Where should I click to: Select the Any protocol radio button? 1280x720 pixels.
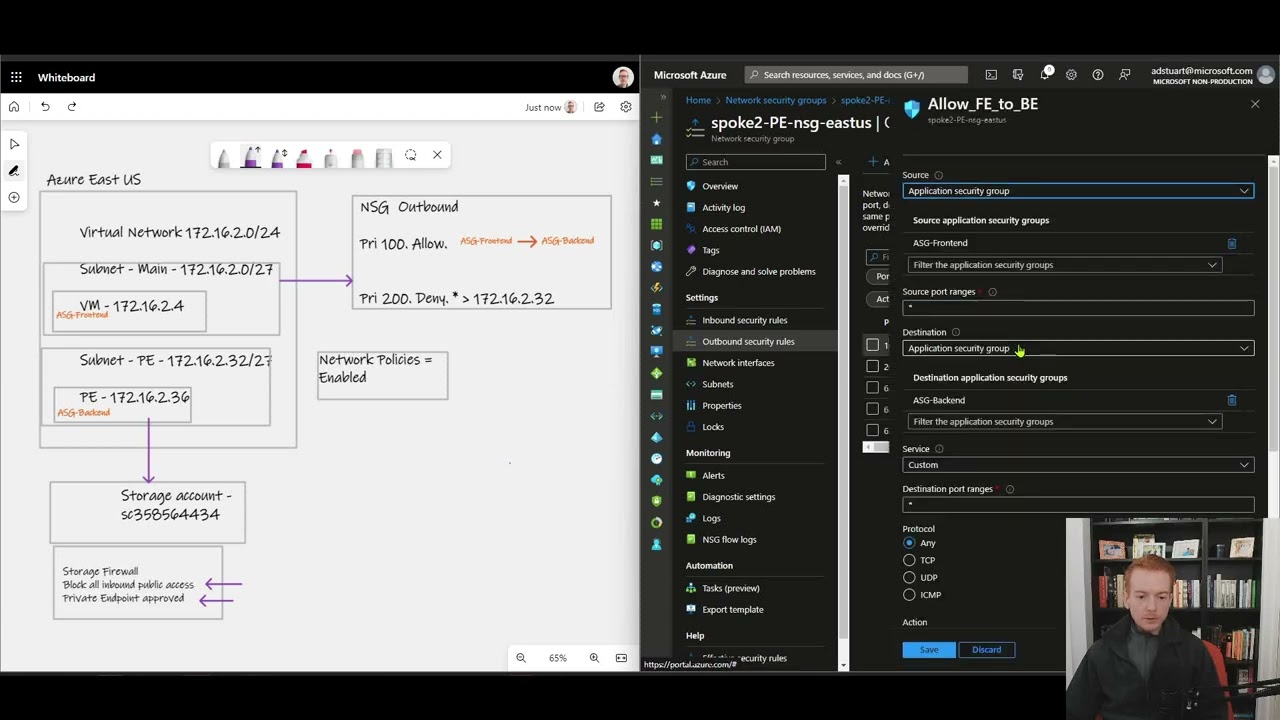tap(909, 543)
